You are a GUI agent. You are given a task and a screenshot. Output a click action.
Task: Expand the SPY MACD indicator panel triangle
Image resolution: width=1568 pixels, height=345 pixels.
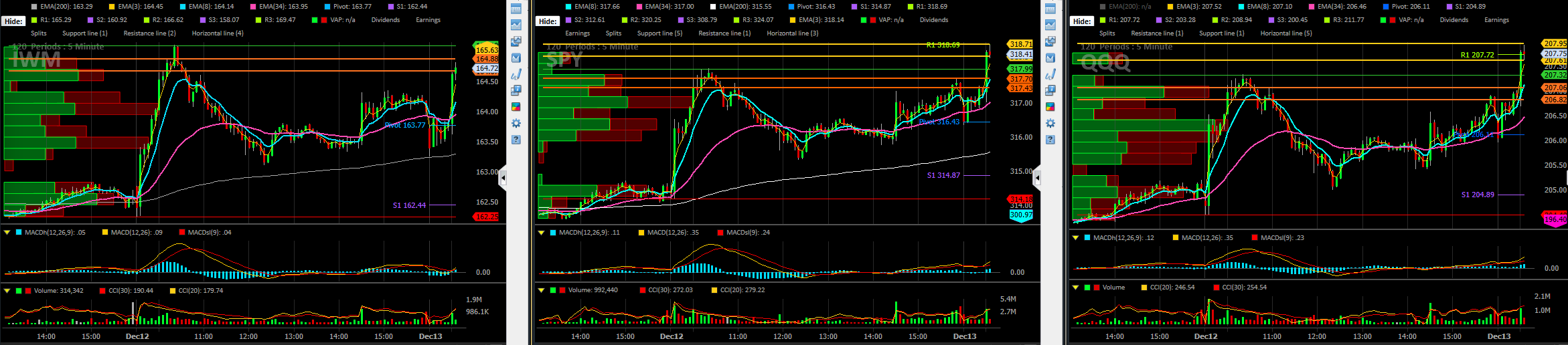[541, 233]
